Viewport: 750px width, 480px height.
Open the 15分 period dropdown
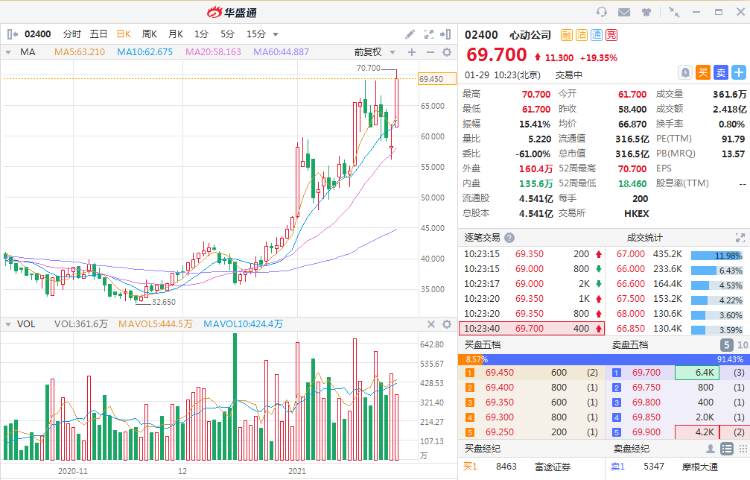(x=260, y=33)
